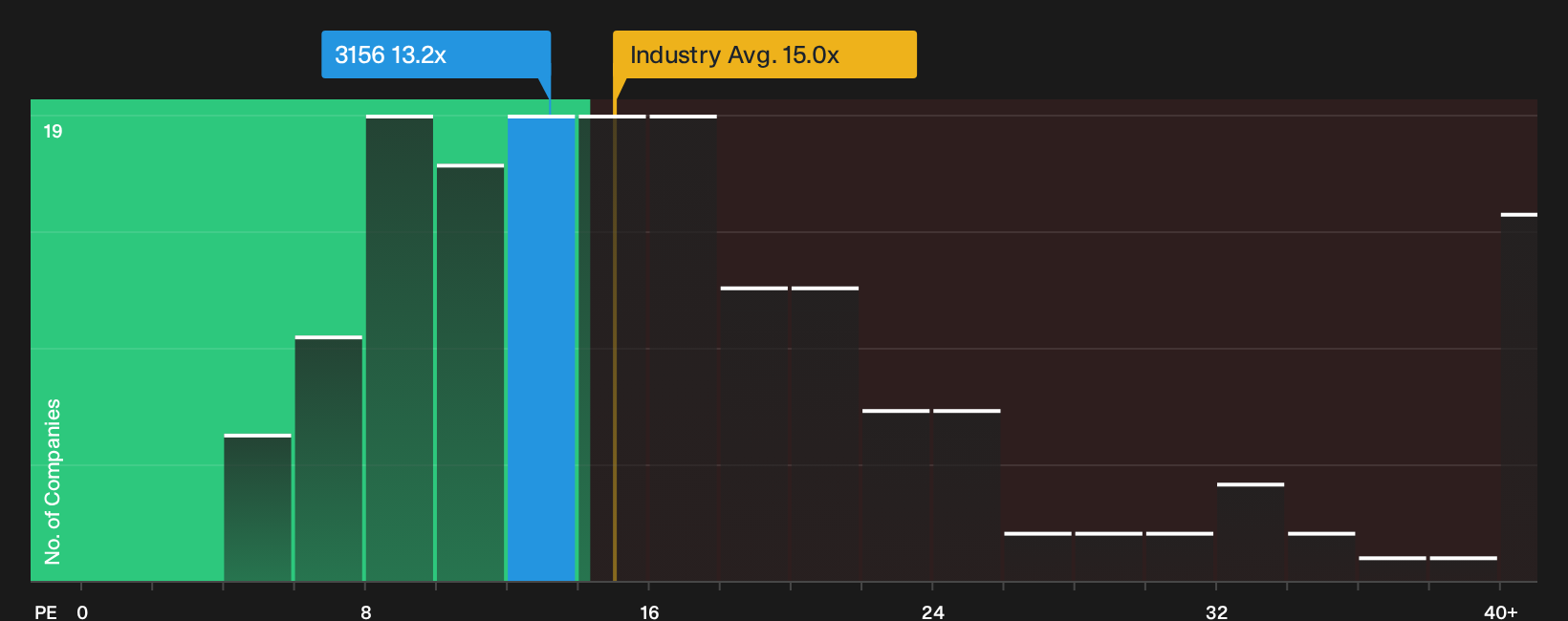Select the highlighted blue histogram bar
Image resolution: width=1568 pixels, height=621 pixels.
coord(541,348)
